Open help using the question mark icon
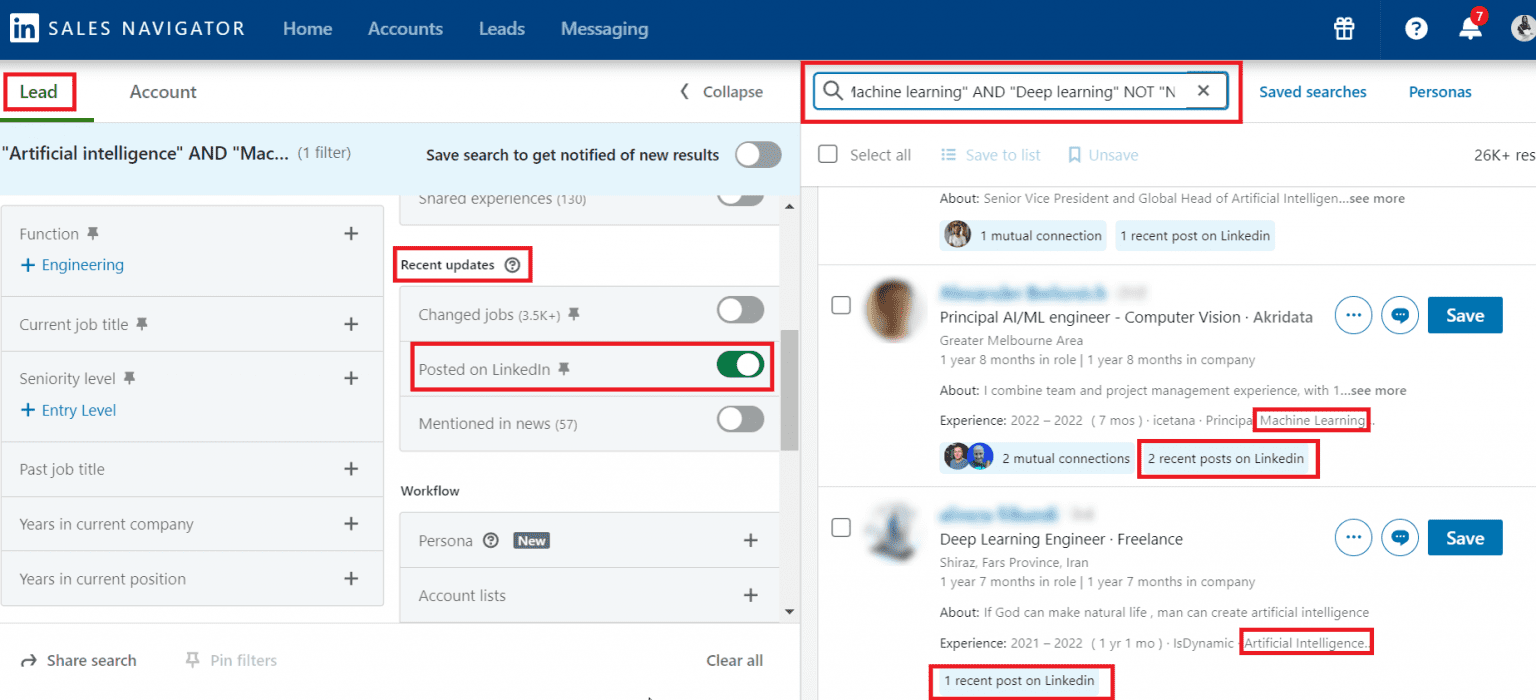 1415,29
